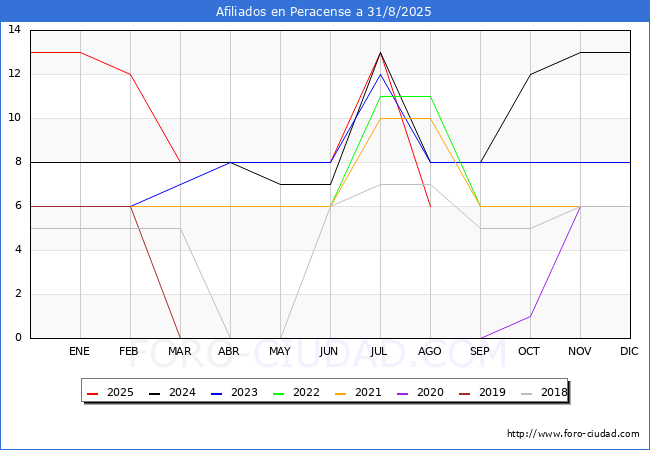Screen dimensions: 650x450
Task: Click the ENE month label on x-axis
Action: pos(80,352)
